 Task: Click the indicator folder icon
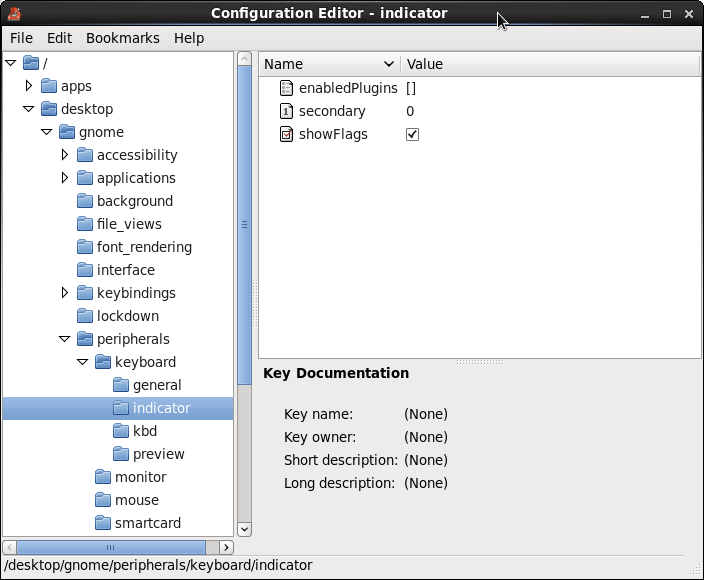coord(121,408)
